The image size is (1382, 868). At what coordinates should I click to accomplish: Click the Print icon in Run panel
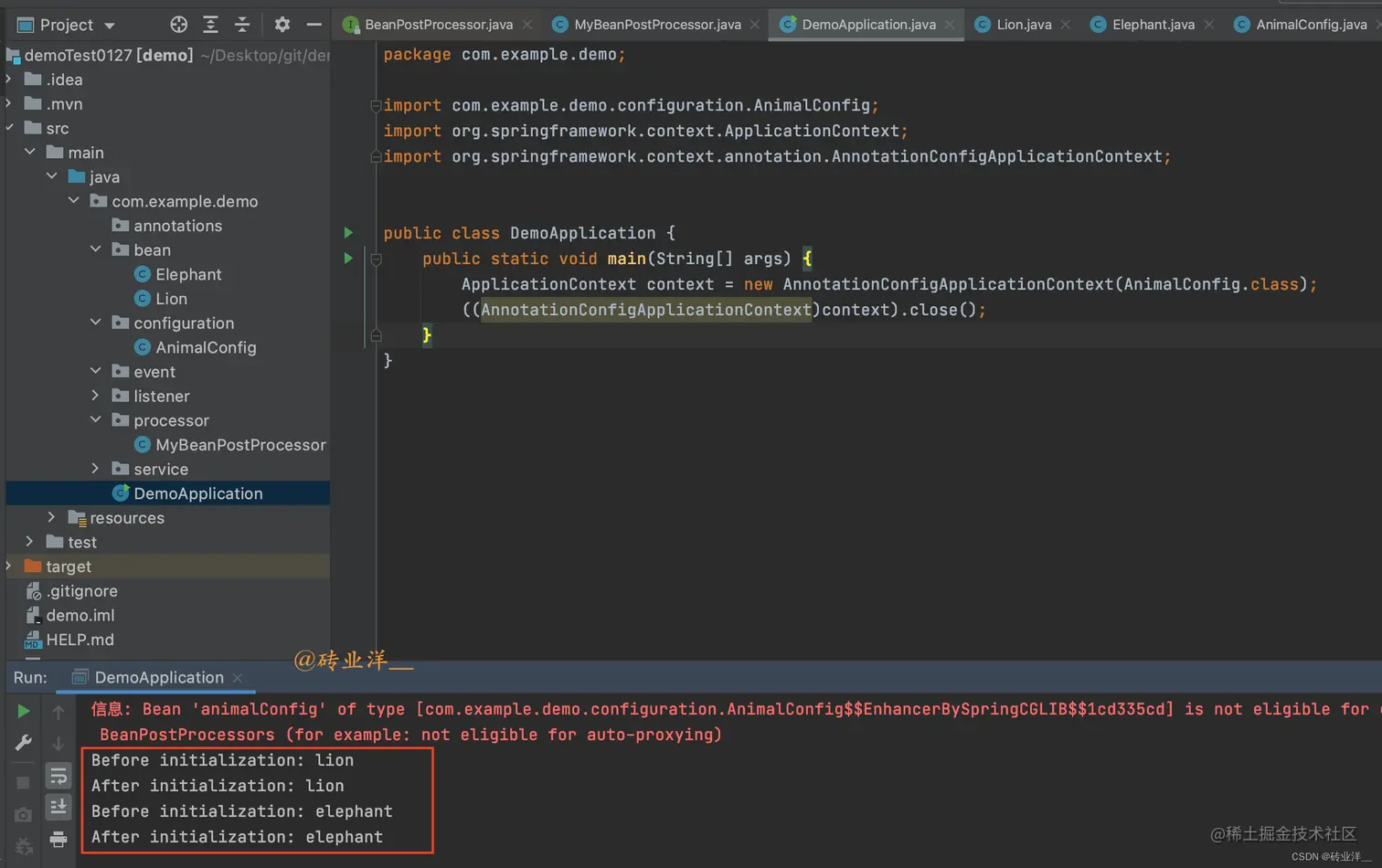58,839
